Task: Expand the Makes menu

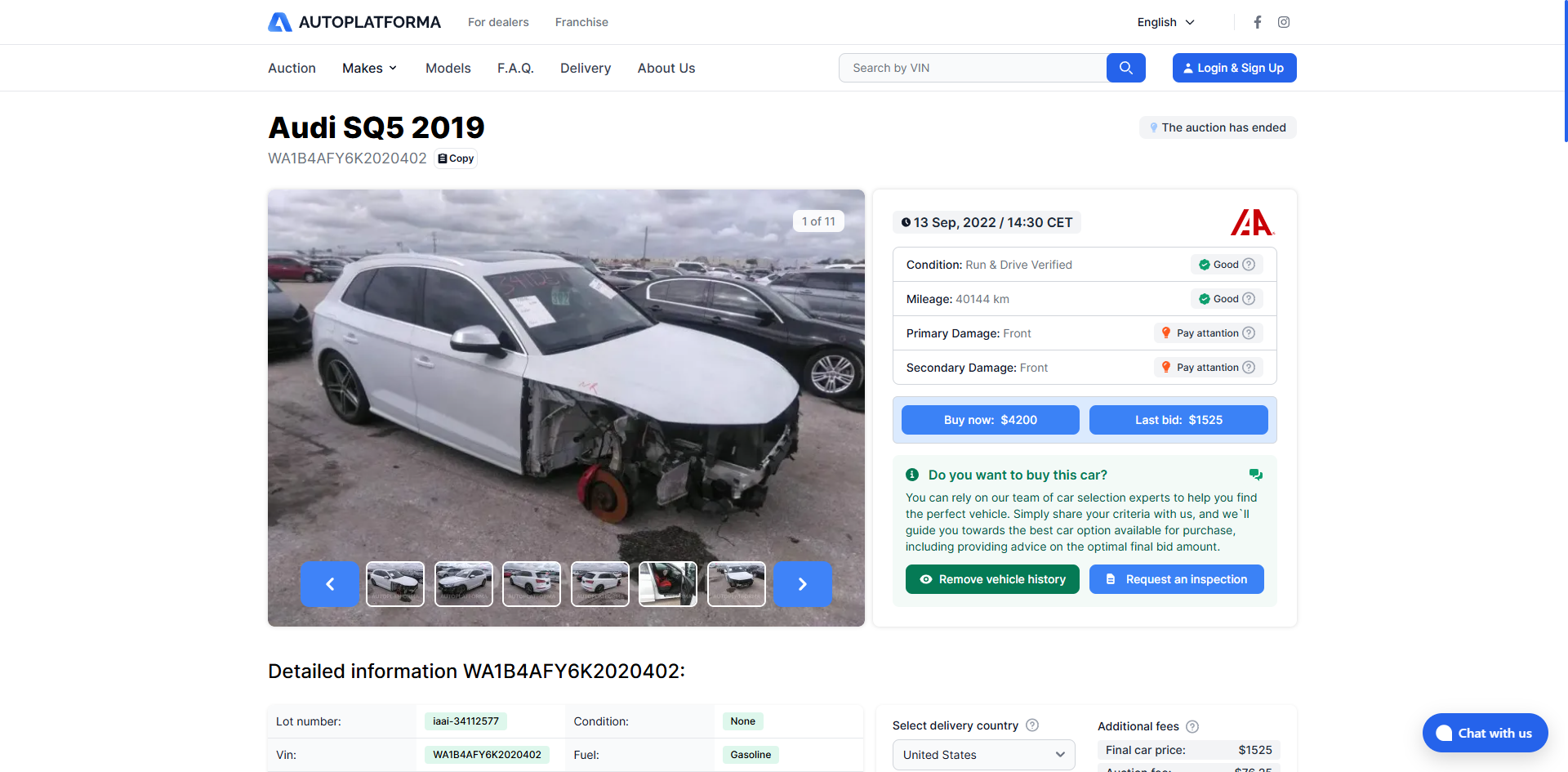Action: [x=370, y=68]
